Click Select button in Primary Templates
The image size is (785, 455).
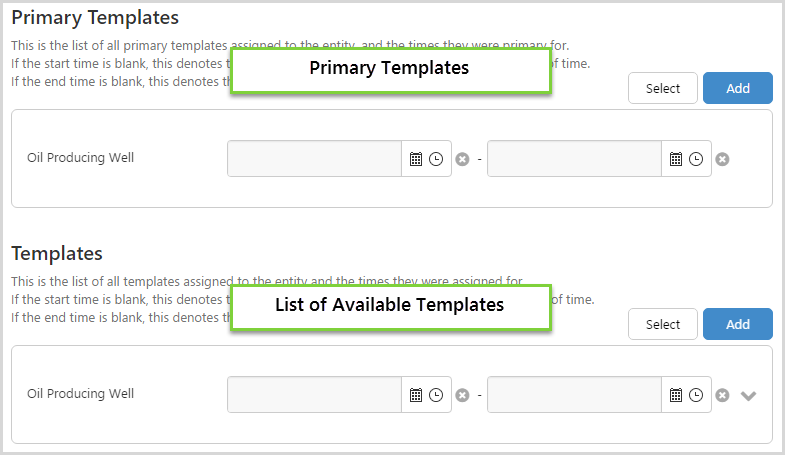tap(663, 88)
